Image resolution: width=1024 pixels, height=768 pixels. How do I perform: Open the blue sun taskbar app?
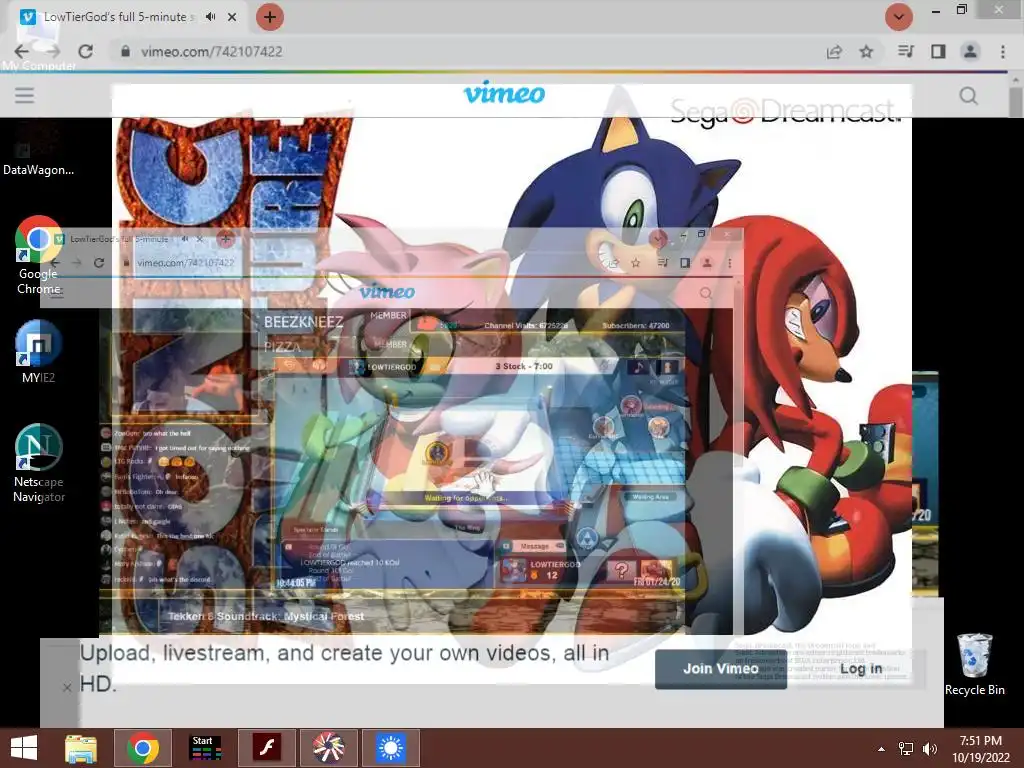click(x=391, y=748)
